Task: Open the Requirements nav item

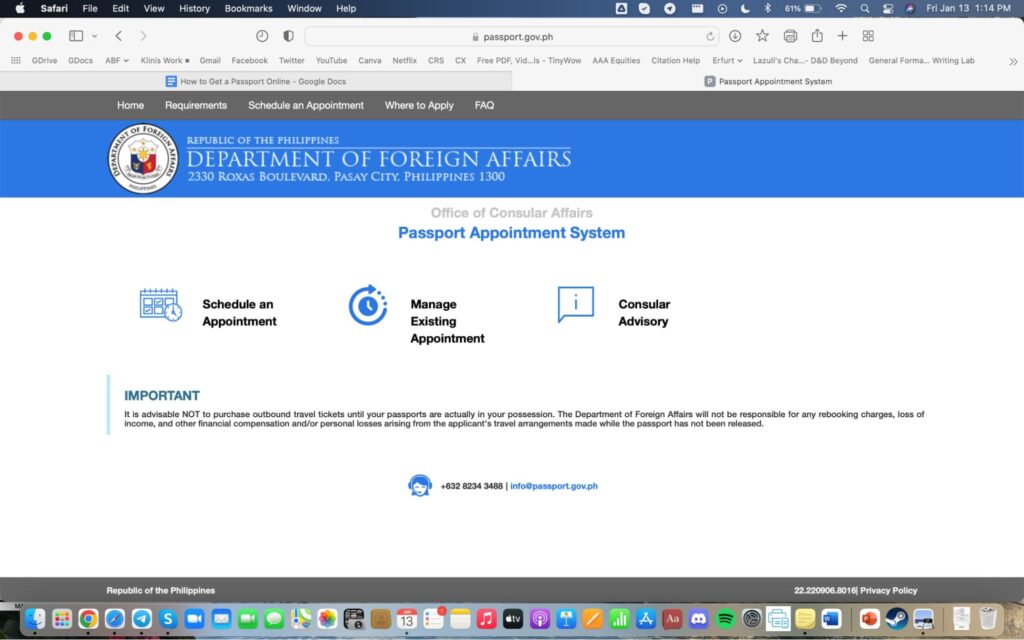Action: (x=196, y=105)
